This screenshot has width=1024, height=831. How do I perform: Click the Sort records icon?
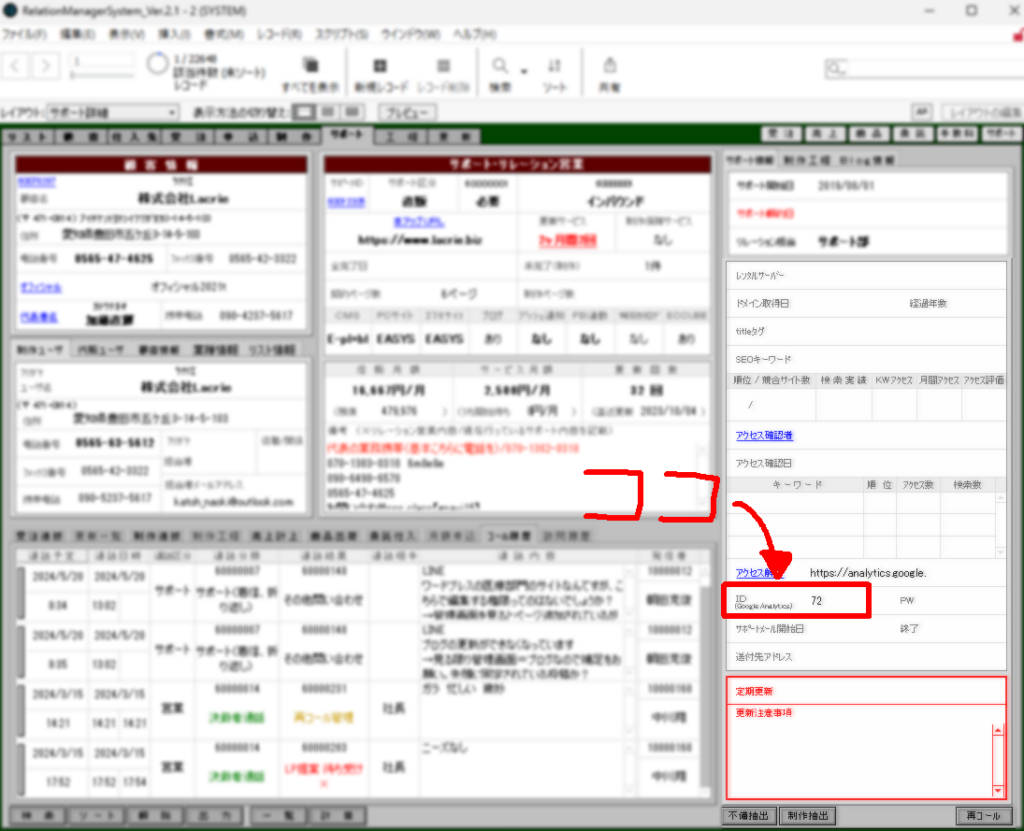click(554, 67)
